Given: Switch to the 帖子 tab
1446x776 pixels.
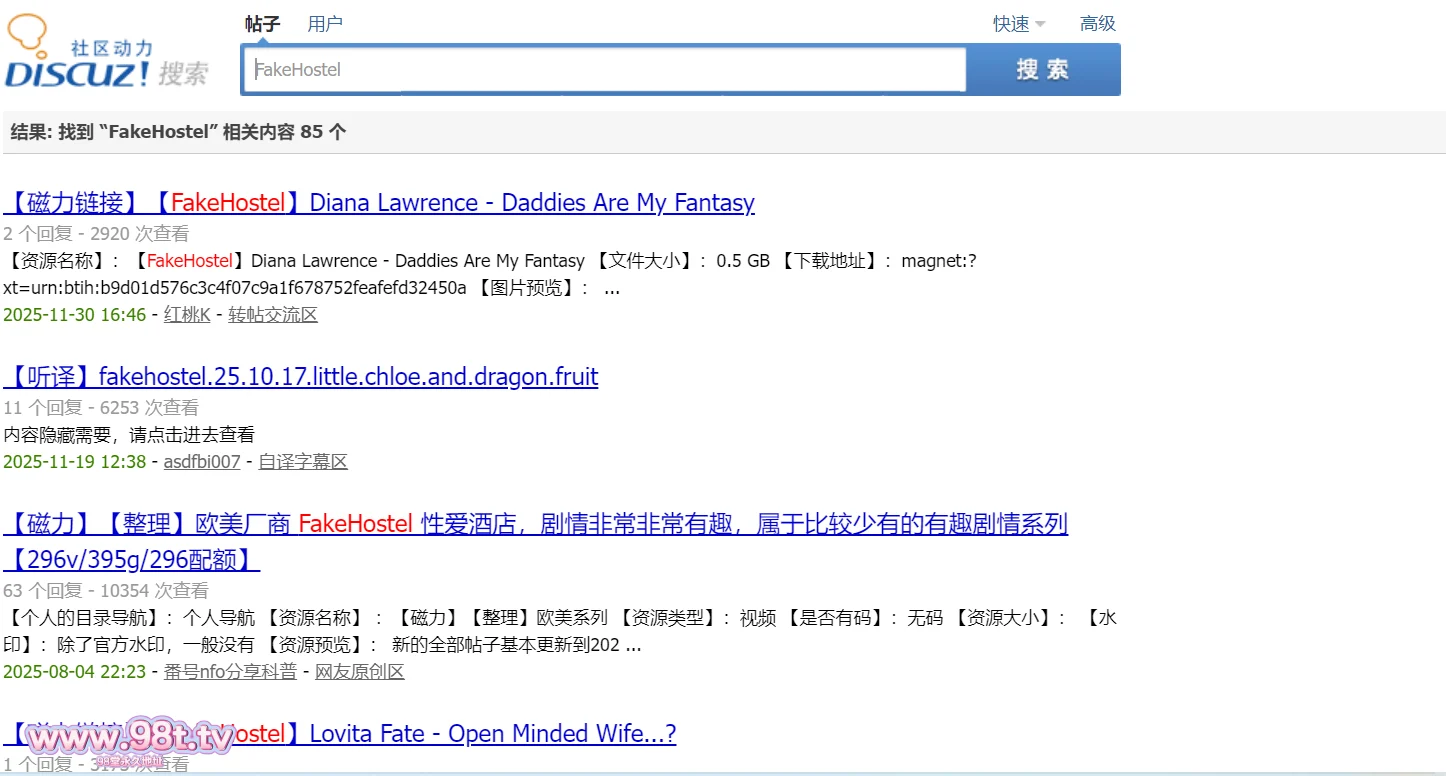Looking at the screenshot, I should (262, 24).
